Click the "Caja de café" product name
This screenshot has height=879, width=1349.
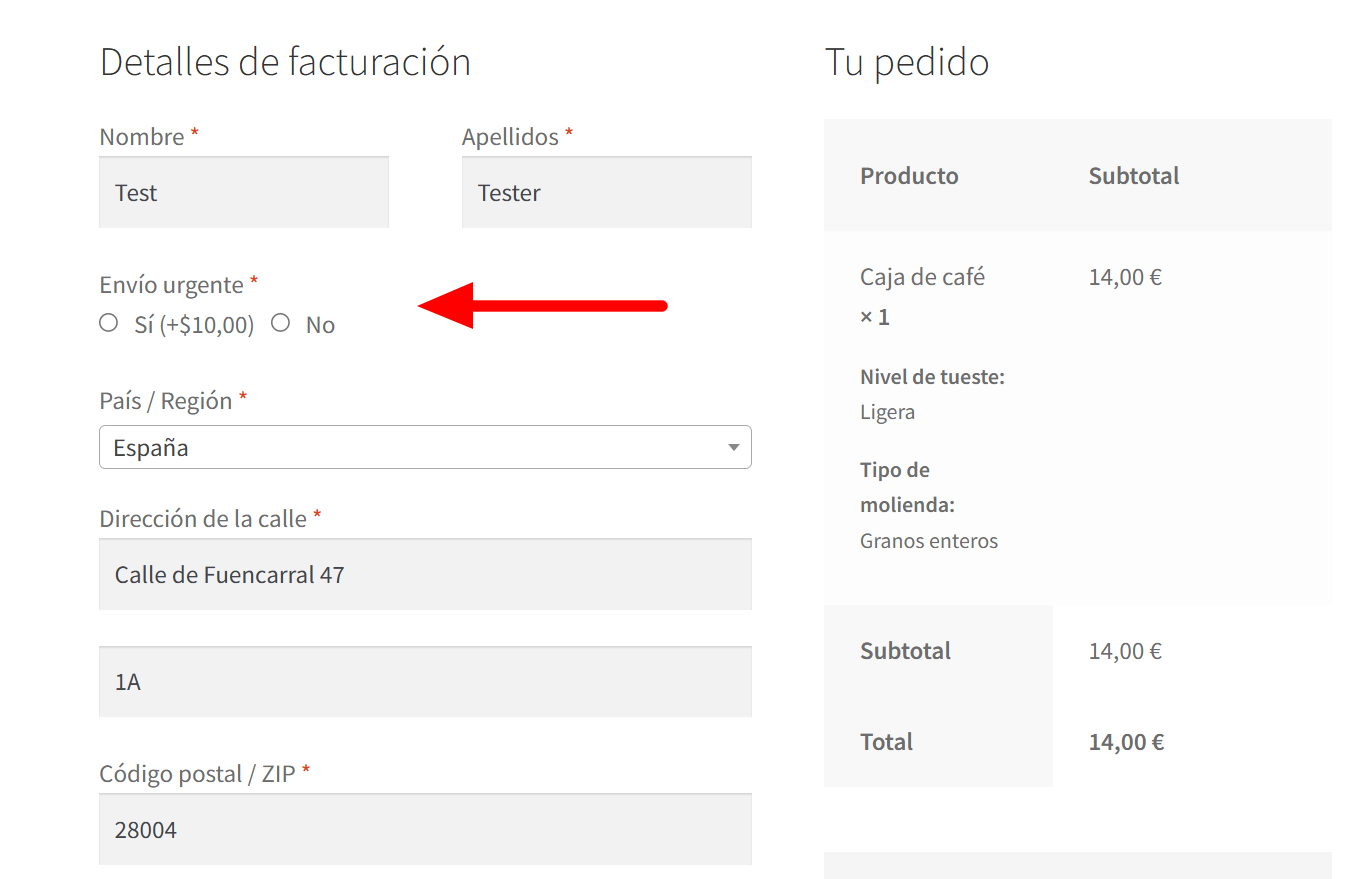(x=922, y=277)
